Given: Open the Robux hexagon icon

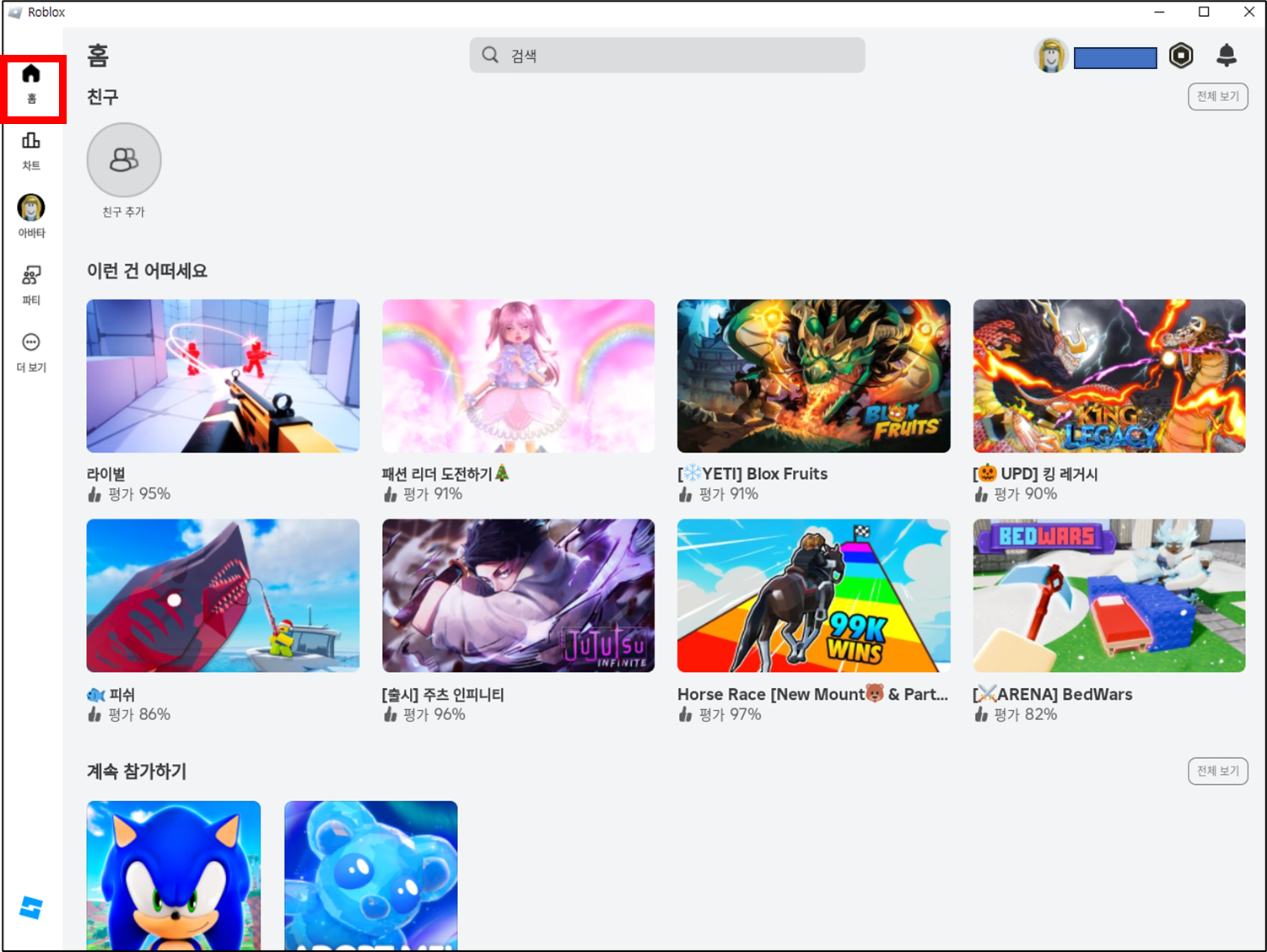Looking at the screenshot, I should pos(1181,56).
